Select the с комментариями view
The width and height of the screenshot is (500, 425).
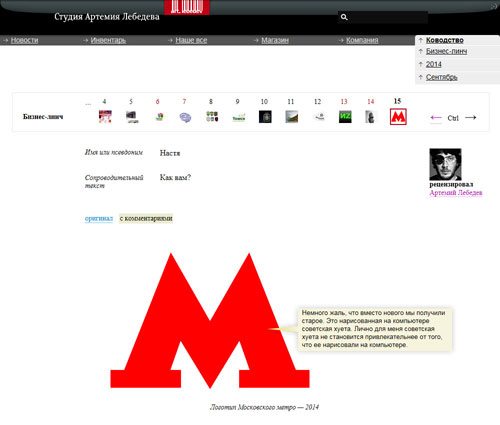click(146, 218)
